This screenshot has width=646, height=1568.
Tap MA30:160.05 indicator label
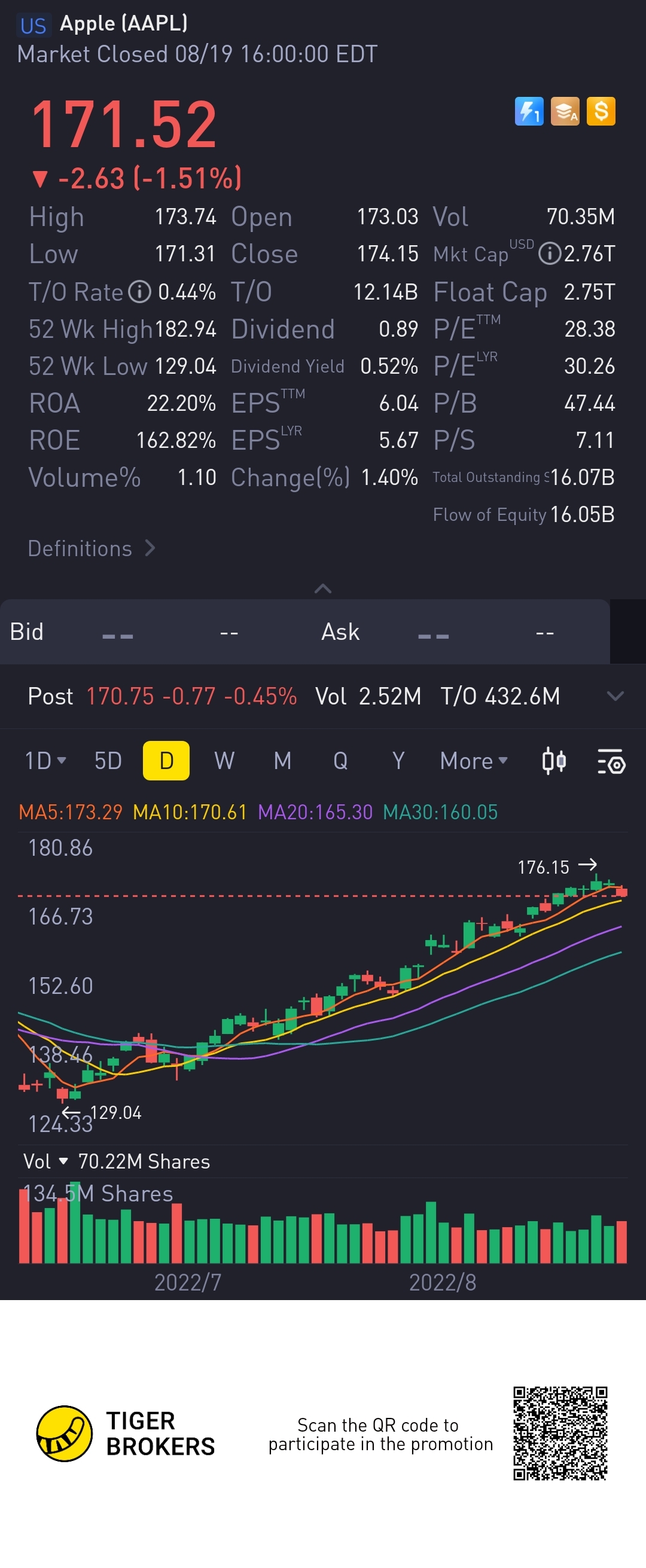[440, 812]
